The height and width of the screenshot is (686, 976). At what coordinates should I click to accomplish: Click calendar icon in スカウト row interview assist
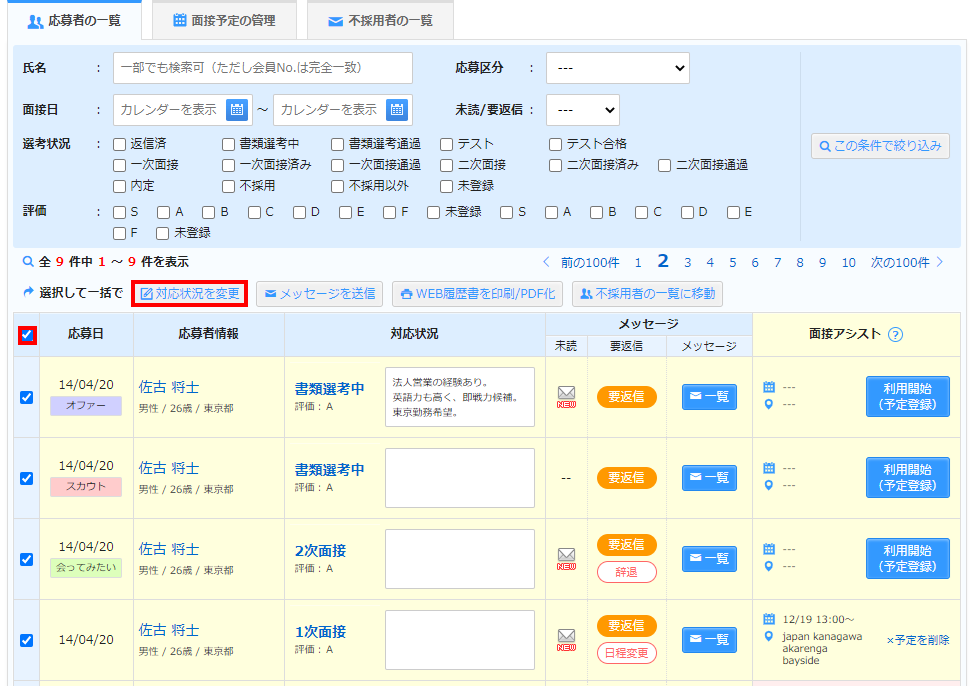click(x=769, y=468)
